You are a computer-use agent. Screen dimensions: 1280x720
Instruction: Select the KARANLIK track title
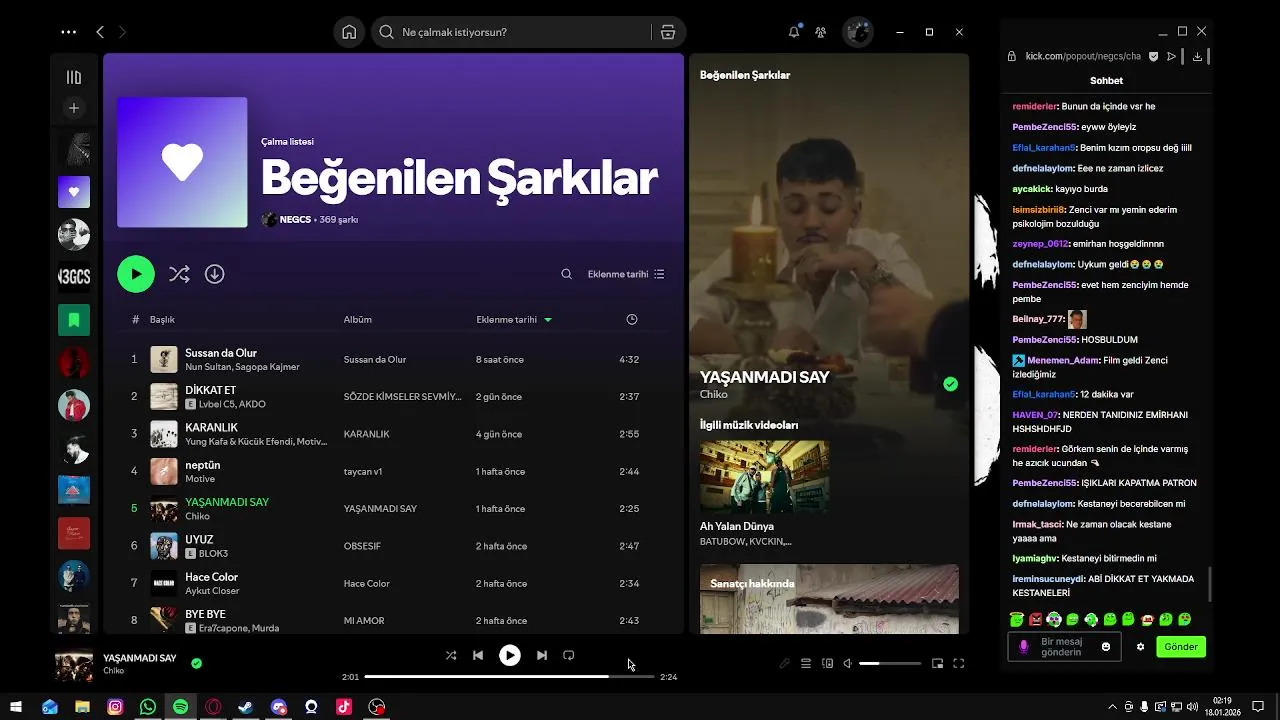coord(211,427)
